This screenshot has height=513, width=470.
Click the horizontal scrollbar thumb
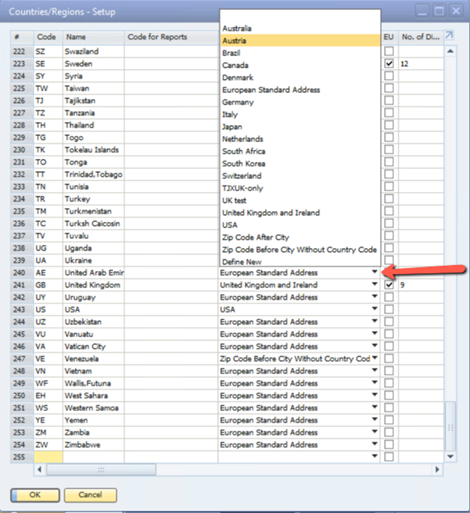pos(101,470)
